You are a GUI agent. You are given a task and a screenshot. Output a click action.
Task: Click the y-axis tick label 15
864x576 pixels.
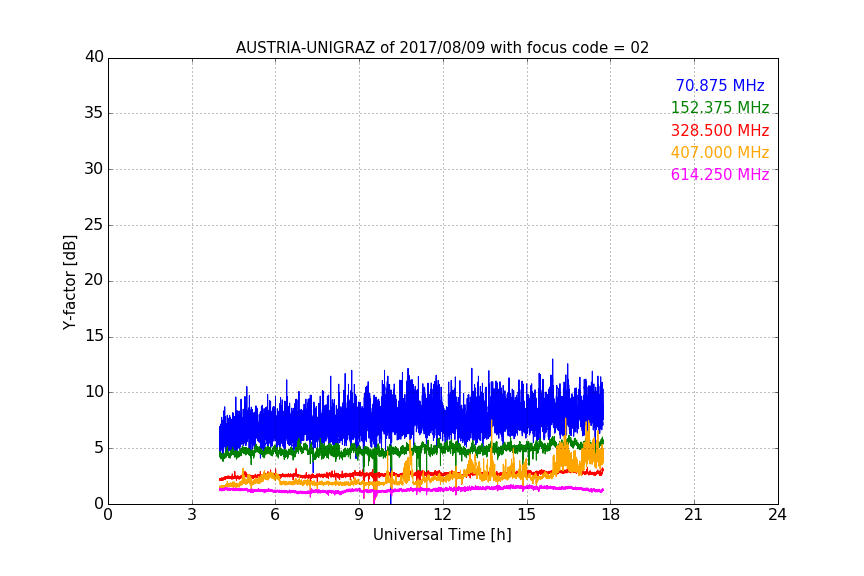click(x=94, y=336)
